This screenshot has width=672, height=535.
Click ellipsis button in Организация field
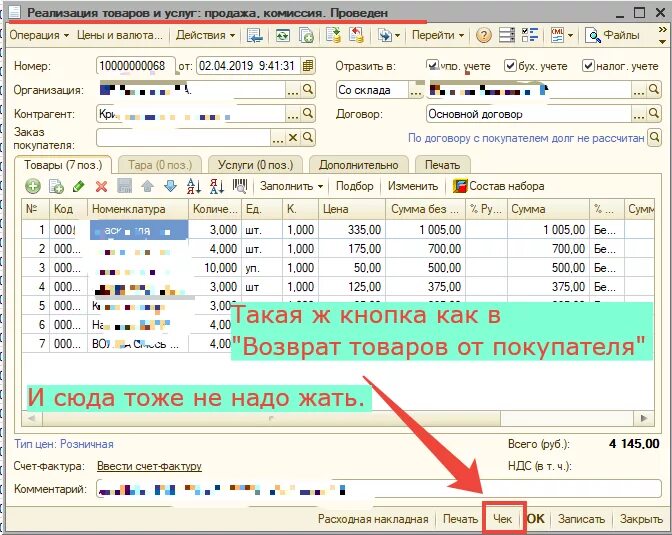point(293,90)
